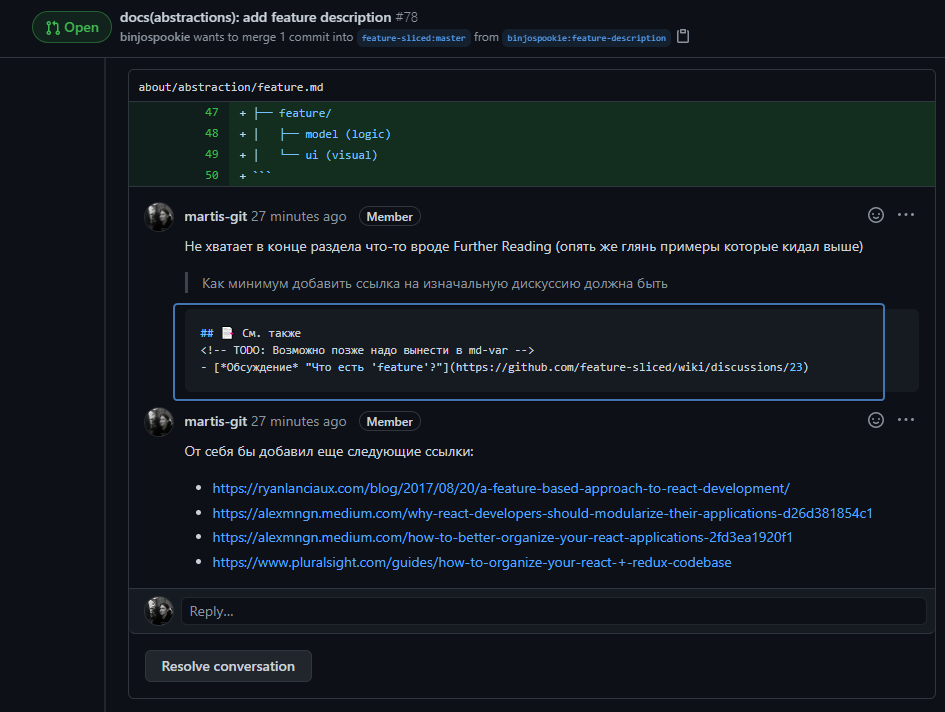The image size is (945, 712).
Task: Open medium link about modularizing applications
Action: 542,513
